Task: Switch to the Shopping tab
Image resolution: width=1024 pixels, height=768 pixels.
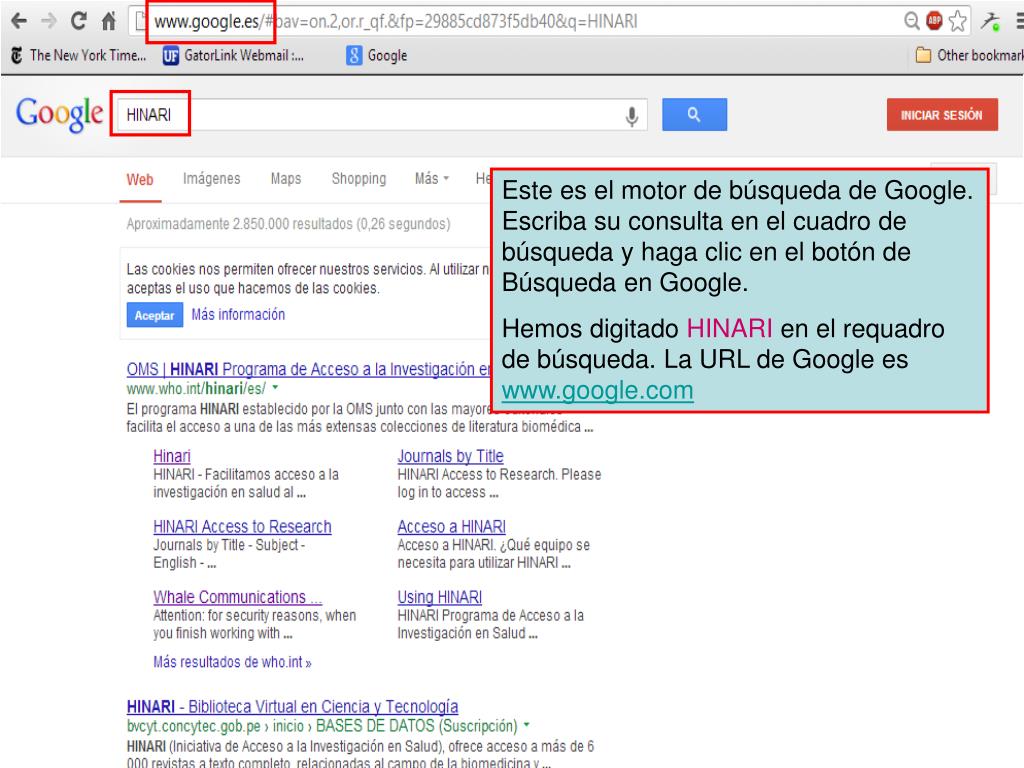Action: click(359, 179)
